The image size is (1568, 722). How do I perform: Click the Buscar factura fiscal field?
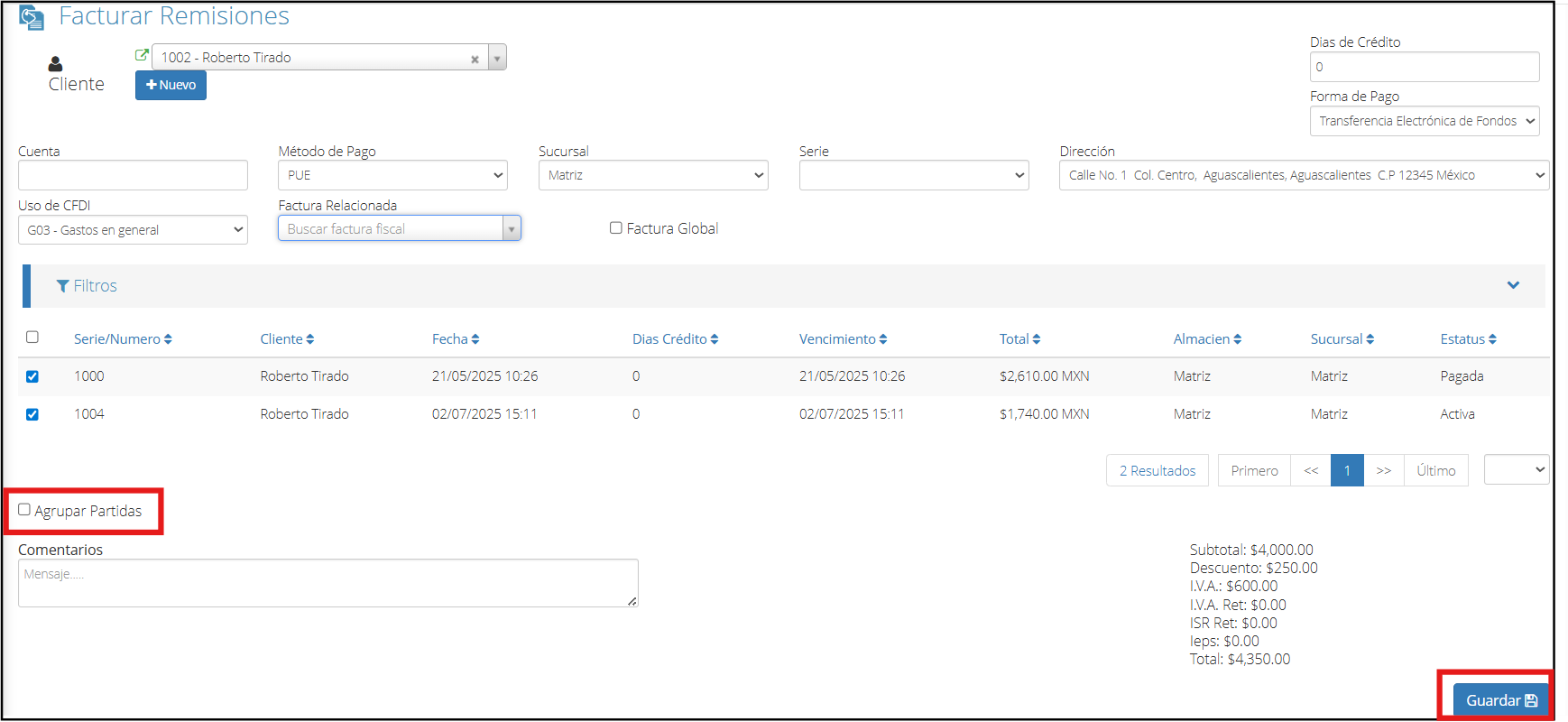click(390, 228)
